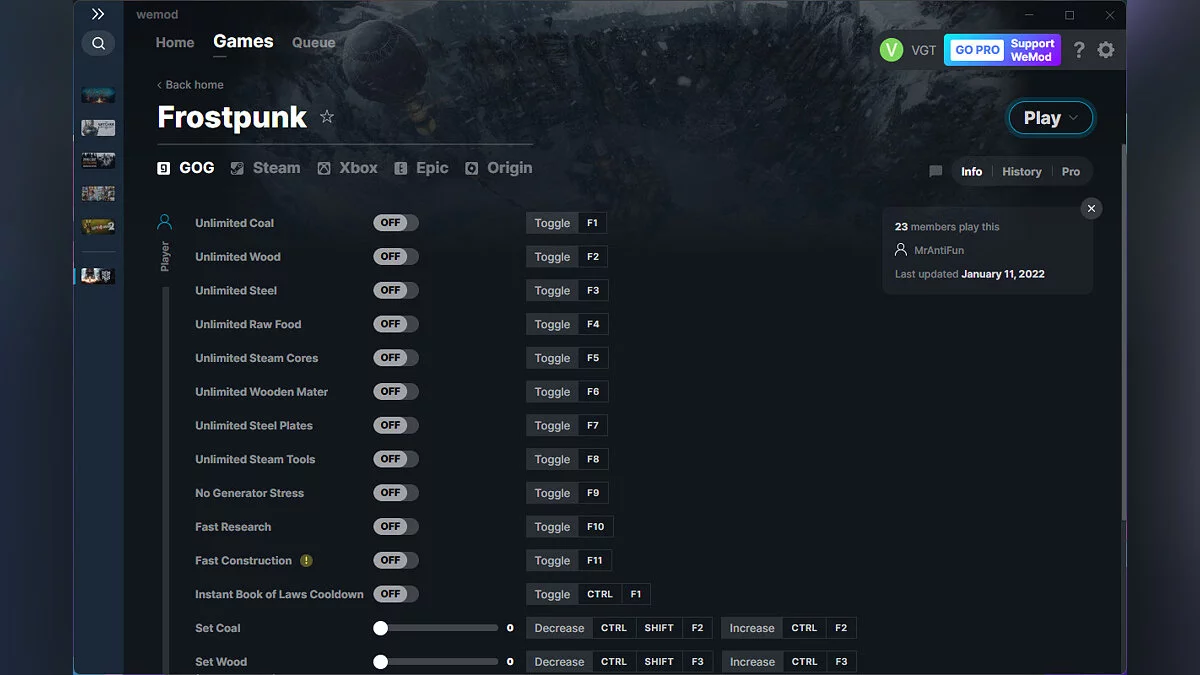1200x675 pixels.
Task: Expand the sidebar using the double-chevron icon
Action: coord(97,14)
